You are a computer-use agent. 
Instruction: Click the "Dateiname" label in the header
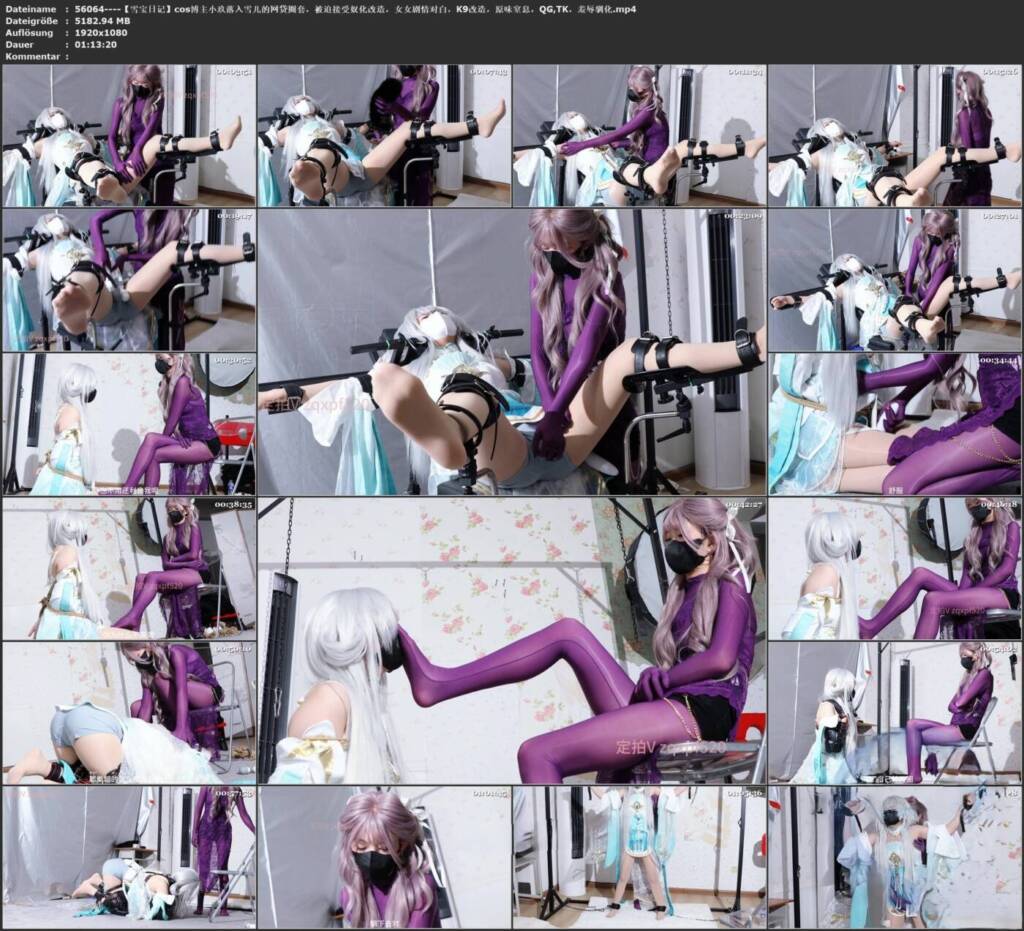[x=31, y=9]
